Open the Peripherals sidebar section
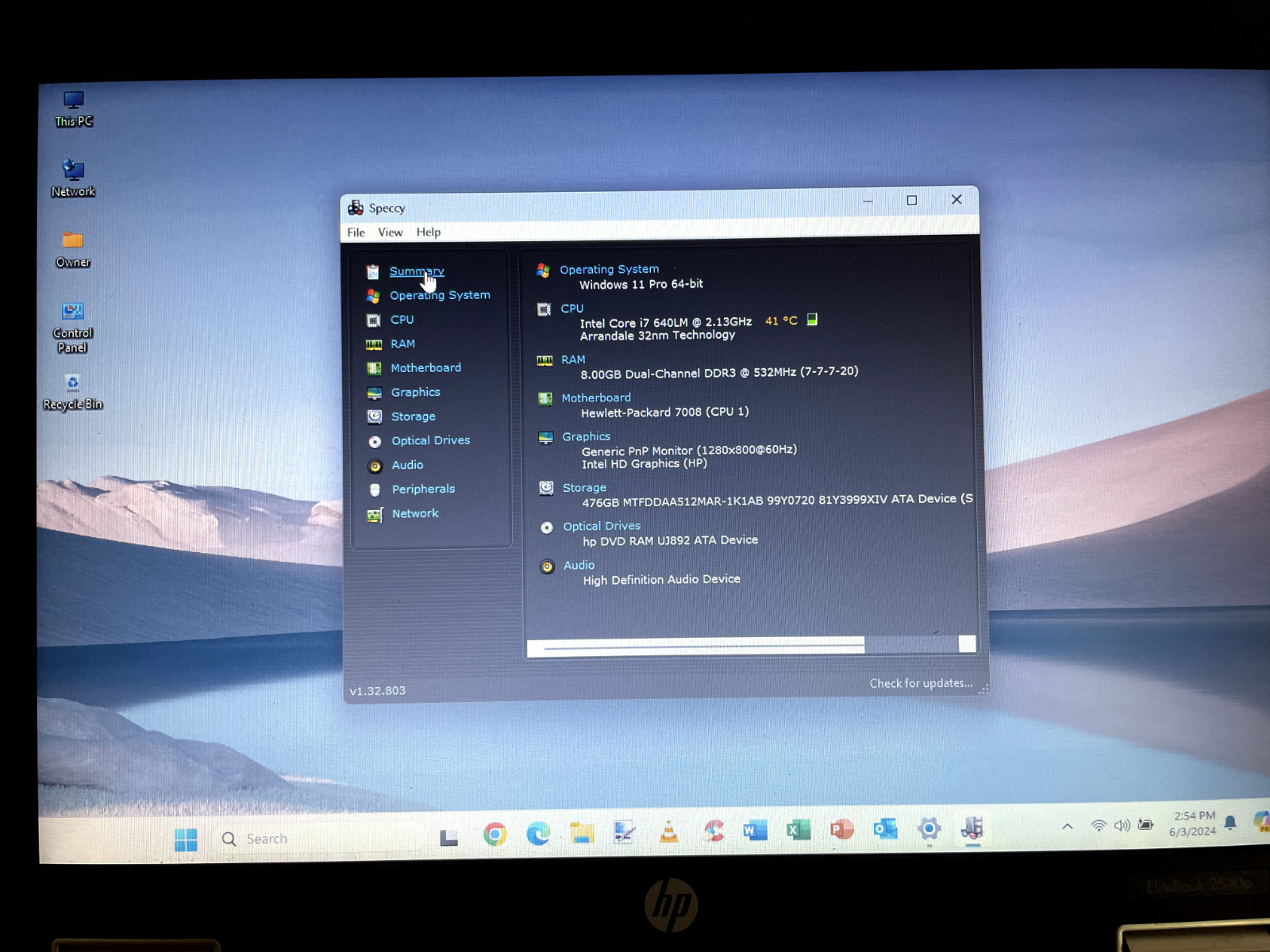 (423, 489)
